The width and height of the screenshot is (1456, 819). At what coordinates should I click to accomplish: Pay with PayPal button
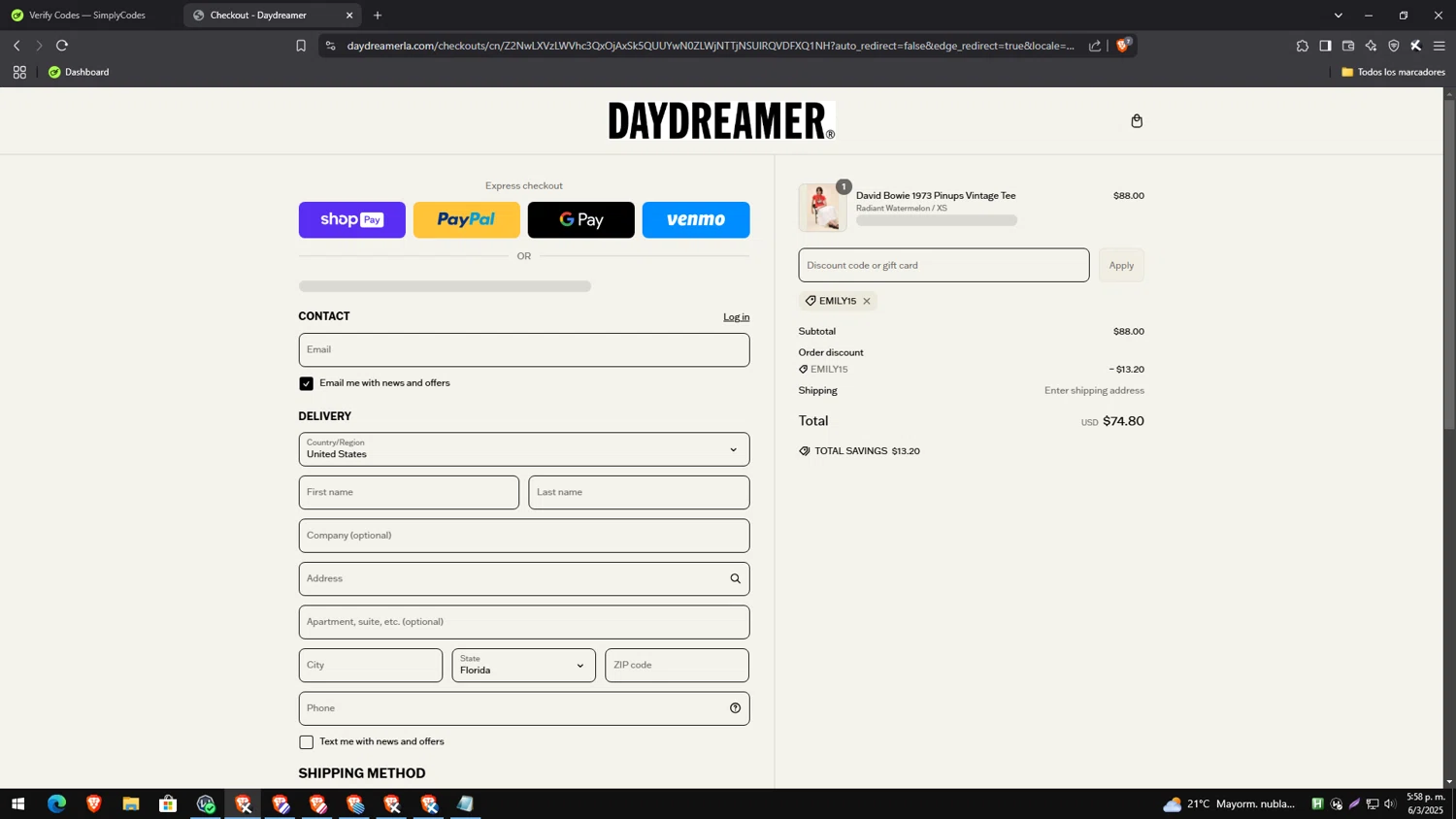pos(467,220)
